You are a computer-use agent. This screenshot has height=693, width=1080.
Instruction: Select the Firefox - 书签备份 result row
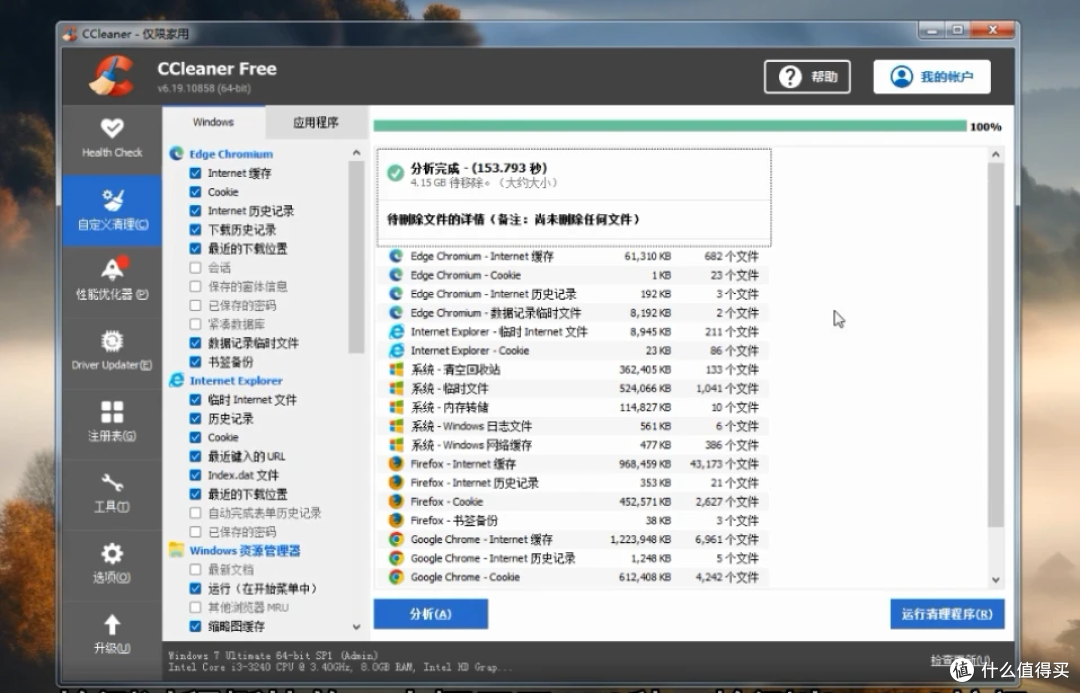click(574, 521)
